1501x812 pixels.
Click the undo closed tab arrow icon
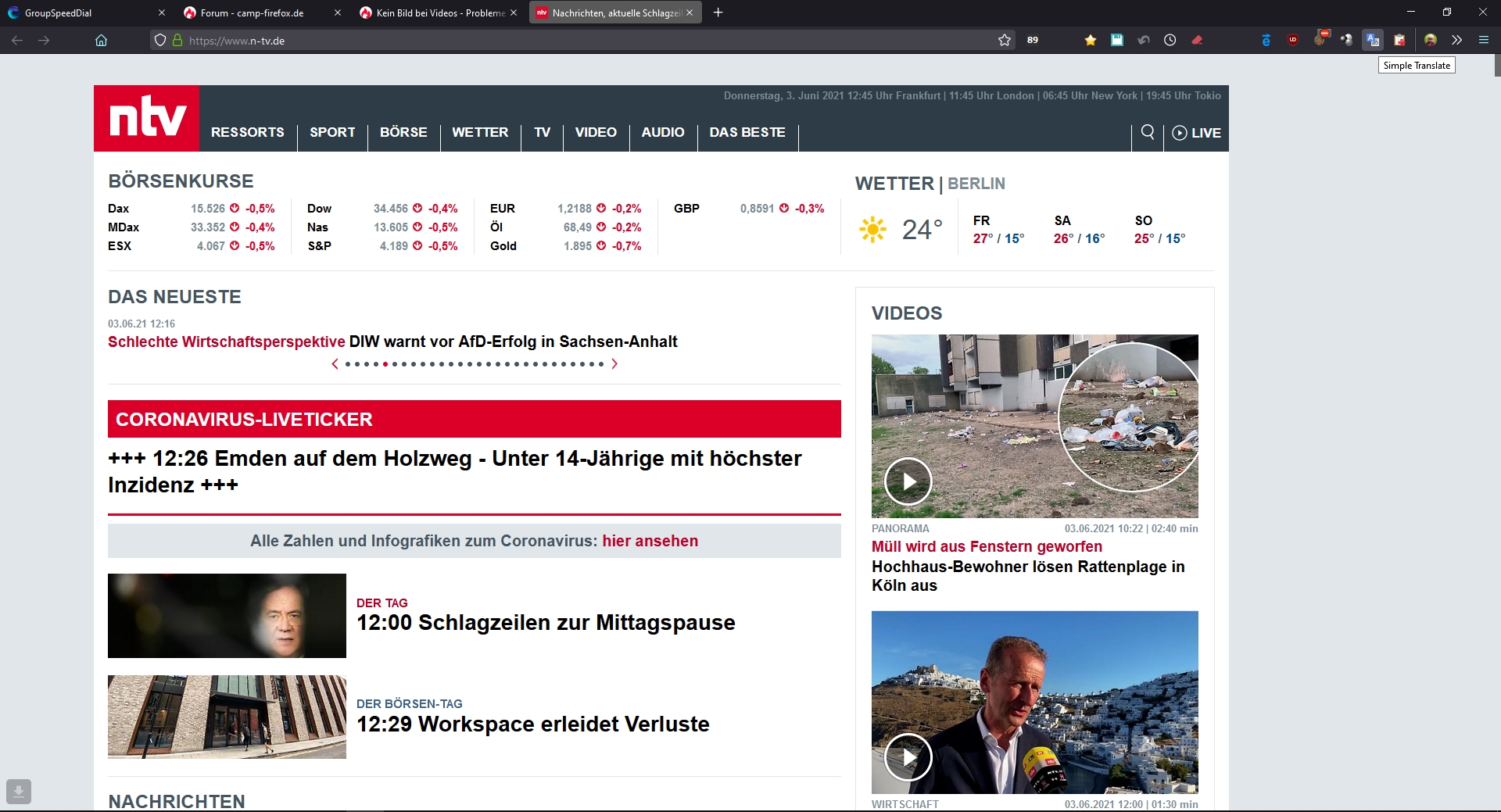[x=1144, y=40]
